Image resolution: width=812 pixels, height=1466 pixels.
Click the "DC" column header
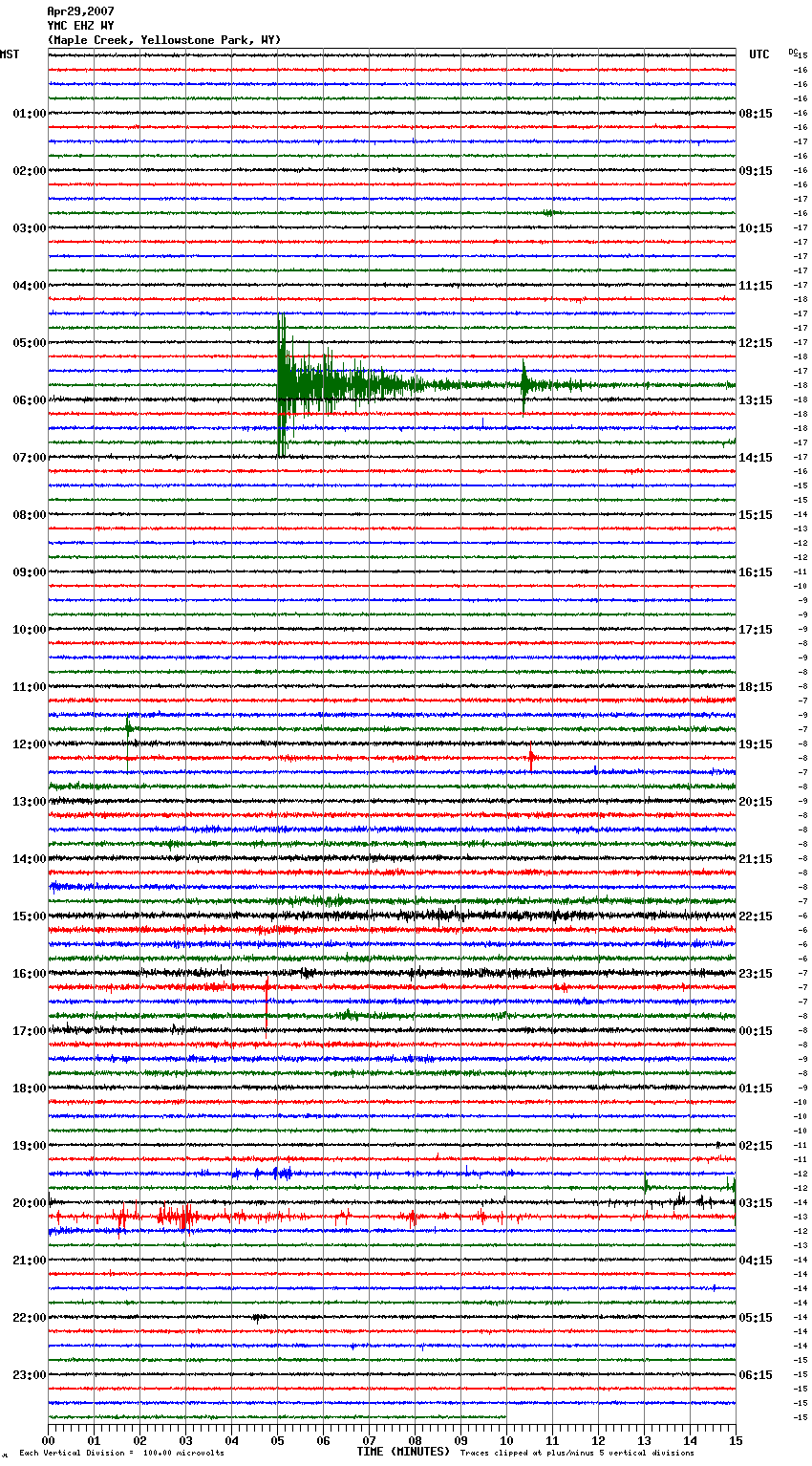[793, 52]
